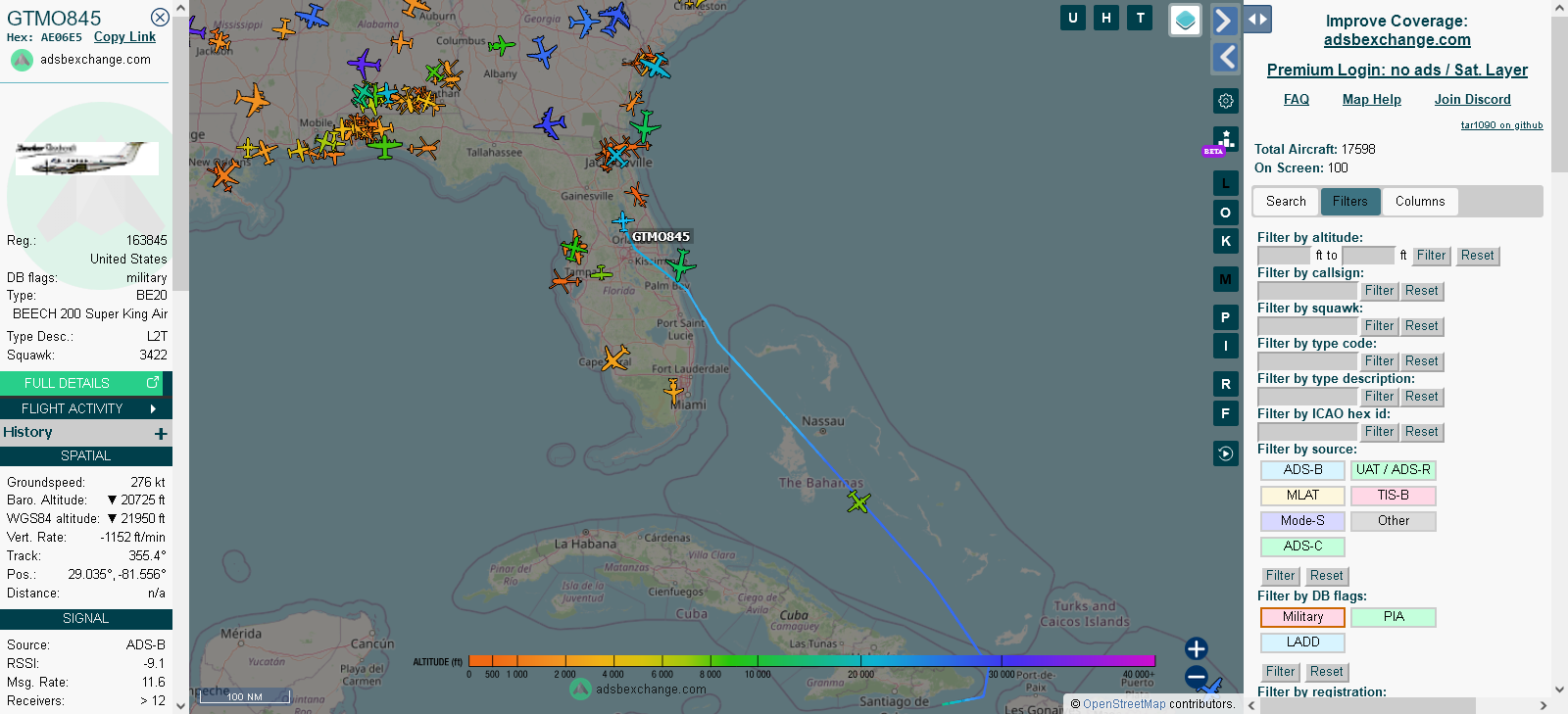Apply the ICAO hex id Filter button

[x=1380, y=432]
